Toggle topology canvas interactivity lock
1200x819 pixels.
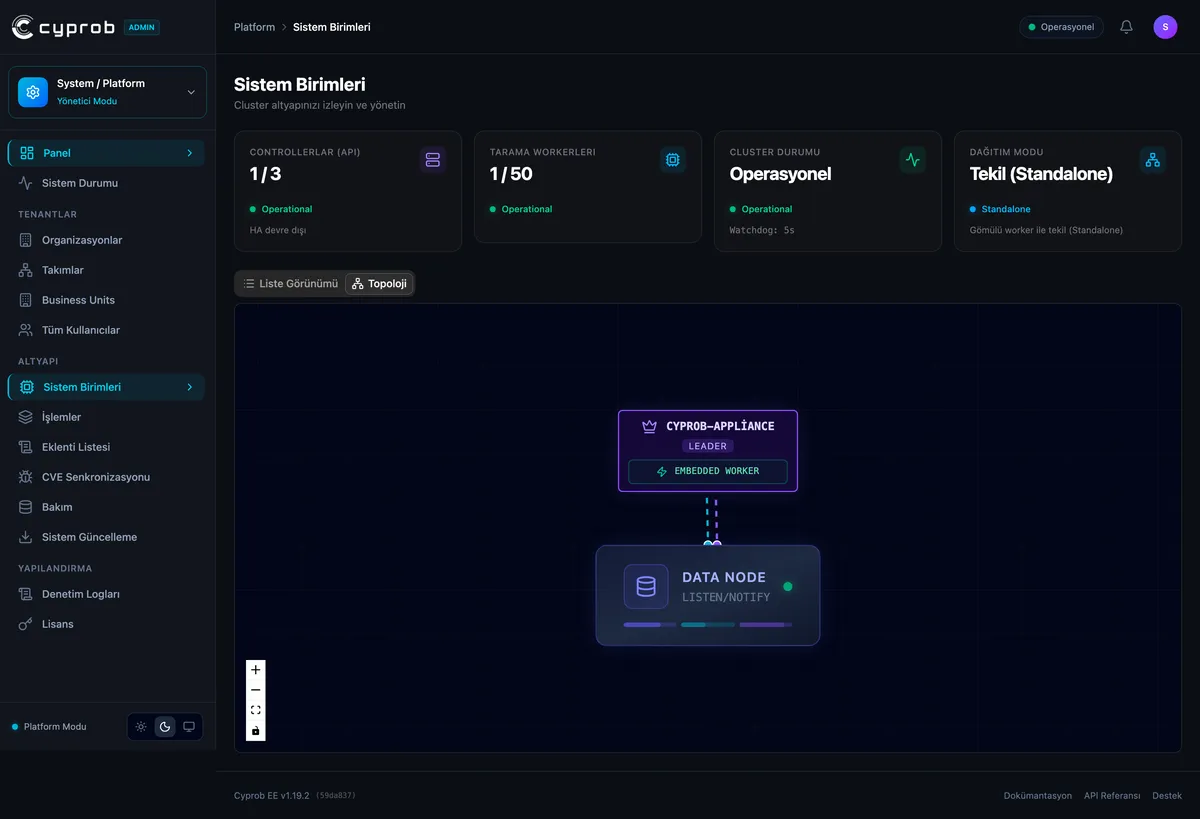coord(256,730)
